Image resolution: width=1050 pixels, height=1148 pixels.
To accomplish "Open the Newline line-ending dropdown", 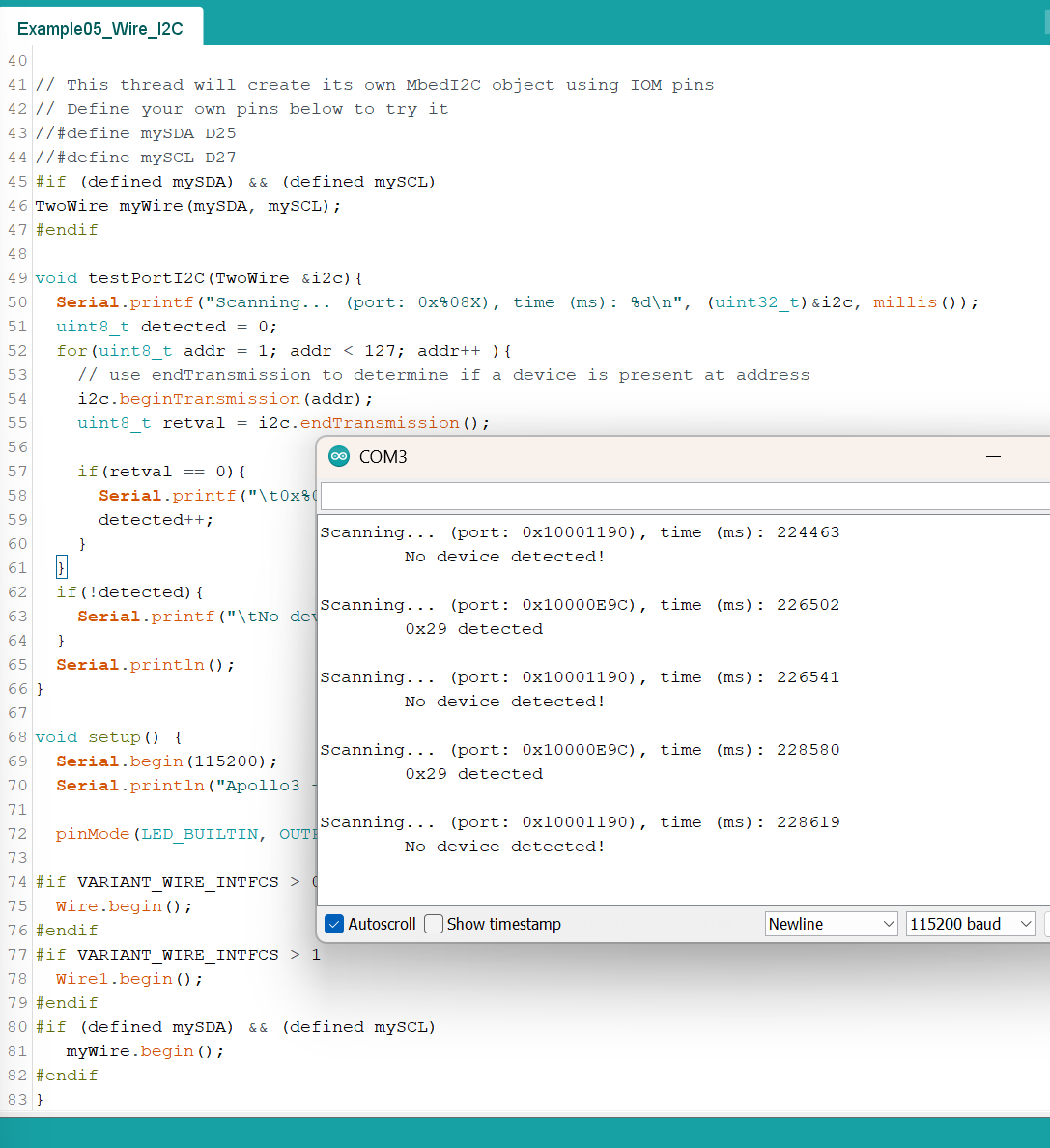I will 832,924.
